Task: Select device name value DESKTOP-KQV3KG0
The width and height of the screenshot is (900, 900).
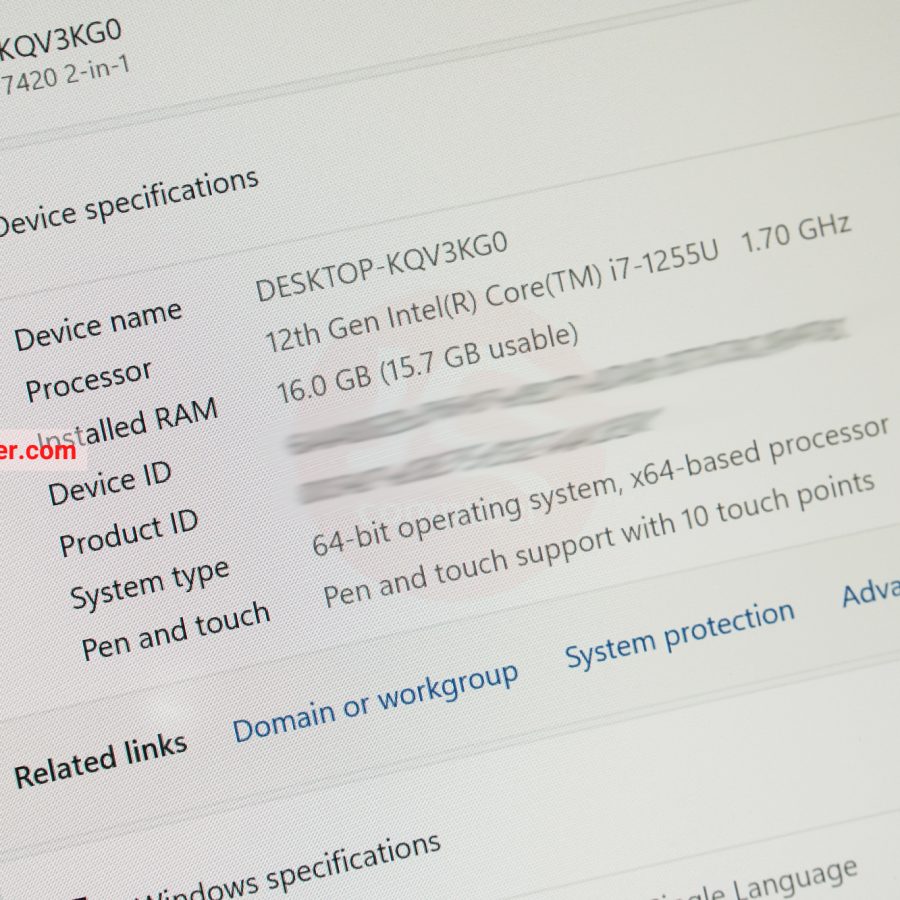Action: pos(382,266)
